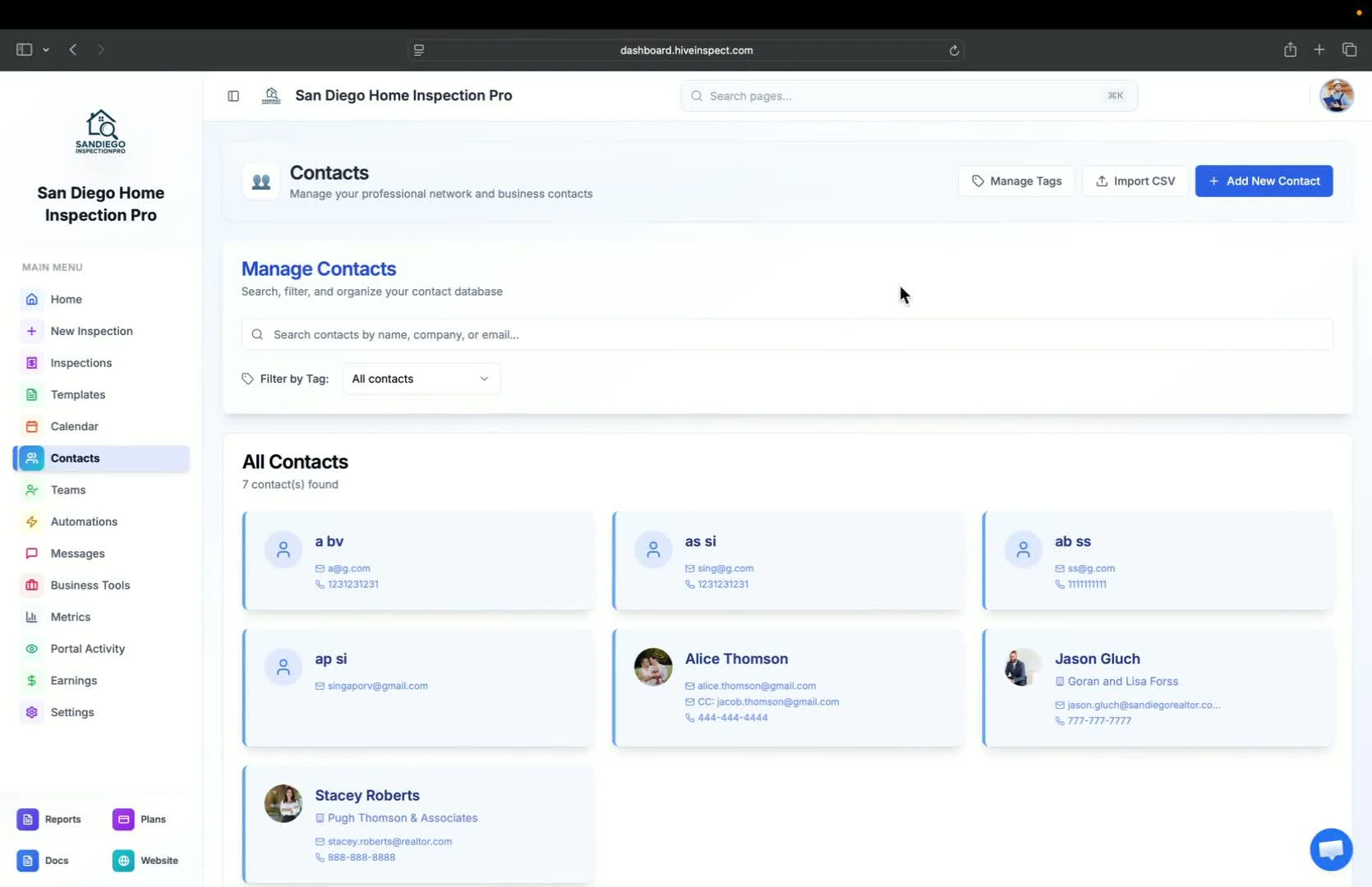The height and width of the screenshot is (887, 1372).
Task: Reload the page in browser
Action: [x=953, y=50]
